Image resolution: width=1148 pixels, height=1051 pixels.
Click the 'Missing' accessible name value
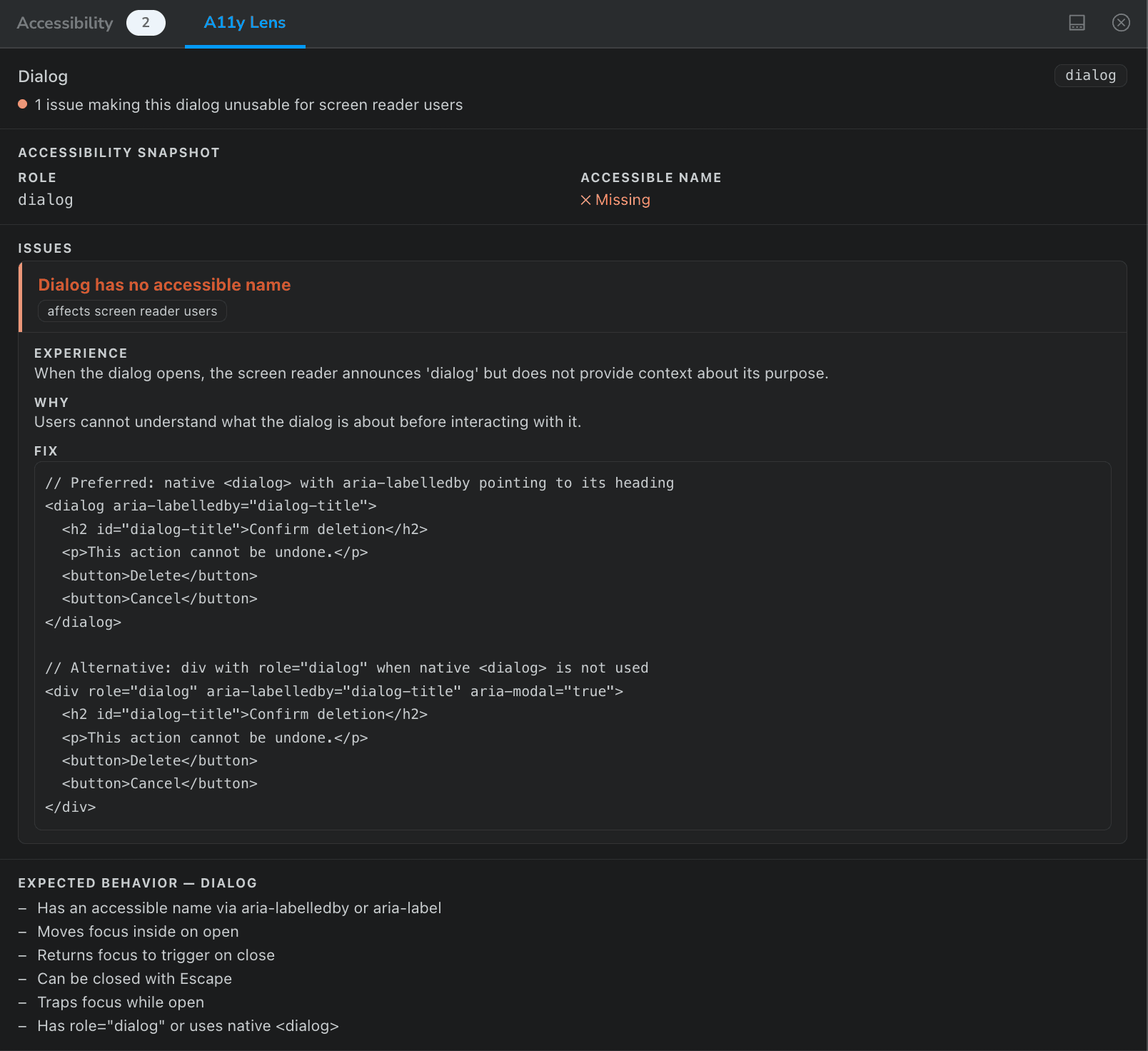click(623, 200)
